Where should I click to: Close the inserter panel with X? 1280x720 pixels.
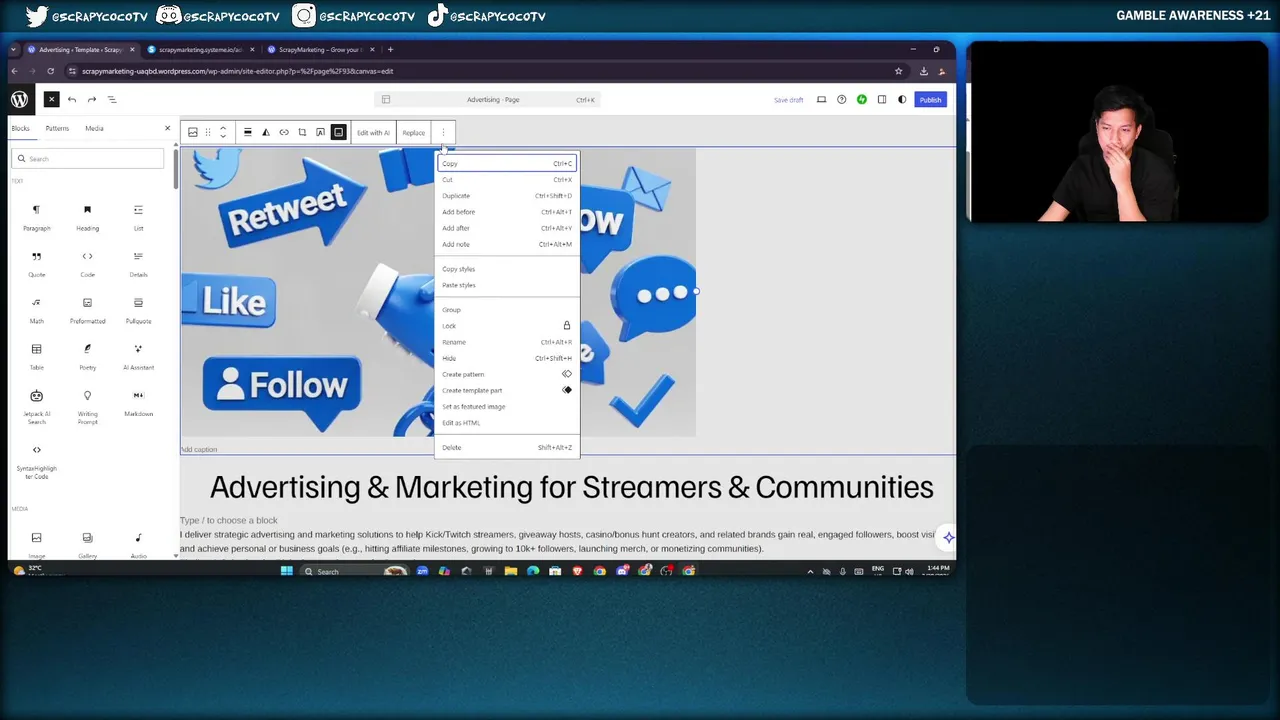click(167, 128)
